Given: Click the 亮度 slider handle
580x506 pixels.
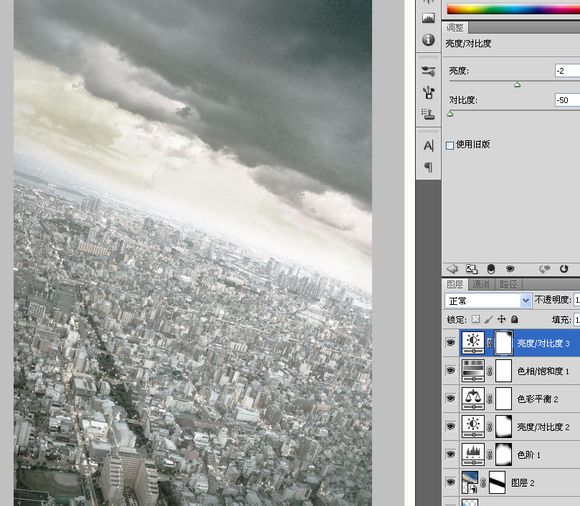Looking at the screenshot, I should coord(517,85).
